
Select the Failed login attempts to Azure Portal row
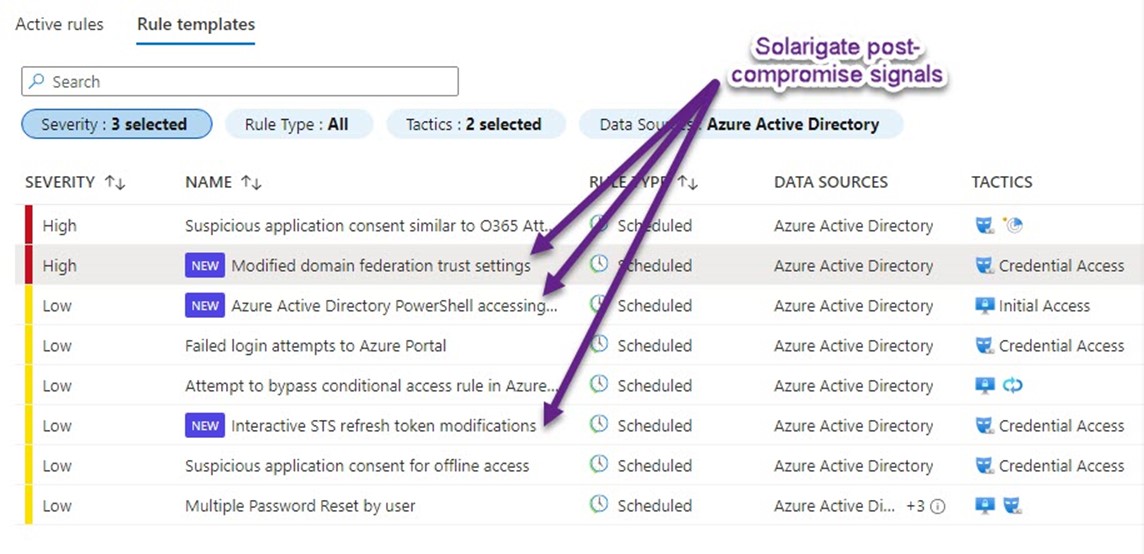(316, 346)
